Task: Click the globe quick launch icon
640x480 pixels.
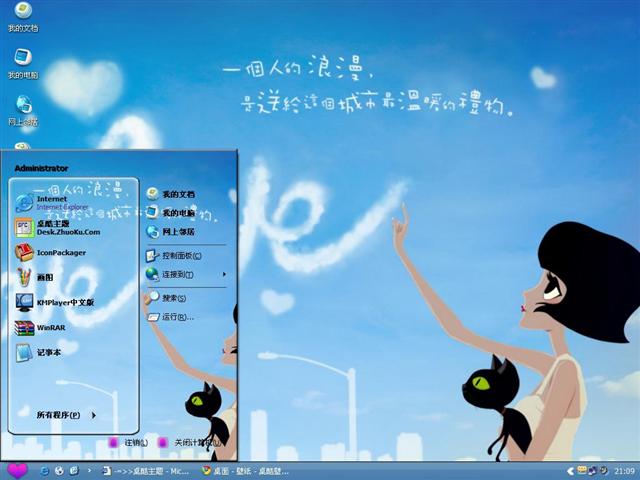Action: [x=59, y=471]
